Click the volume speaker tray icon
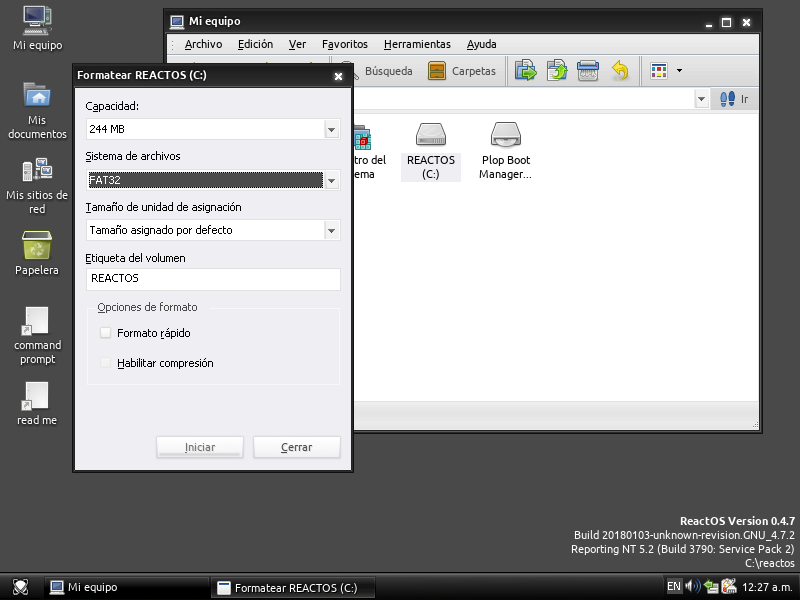The width and height of the screenshot is (800, 600). click(692, 586)
